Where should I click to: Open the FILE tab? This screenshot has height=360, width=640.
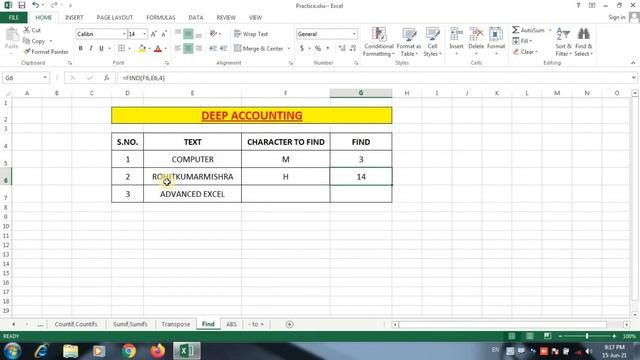pyautogui.click(x=13, y=18)
